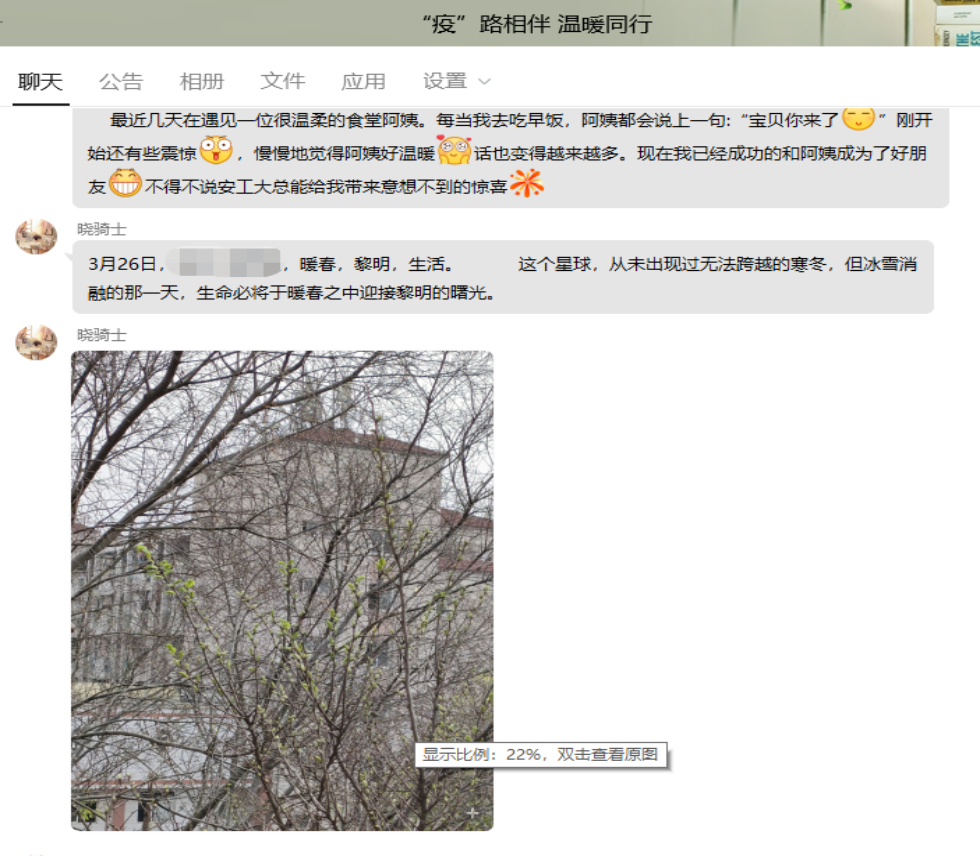This screenshot has height=856, width=980.
Task: Click the smiling emoji after "宝贝你来了"
Action: pos(858,119)
